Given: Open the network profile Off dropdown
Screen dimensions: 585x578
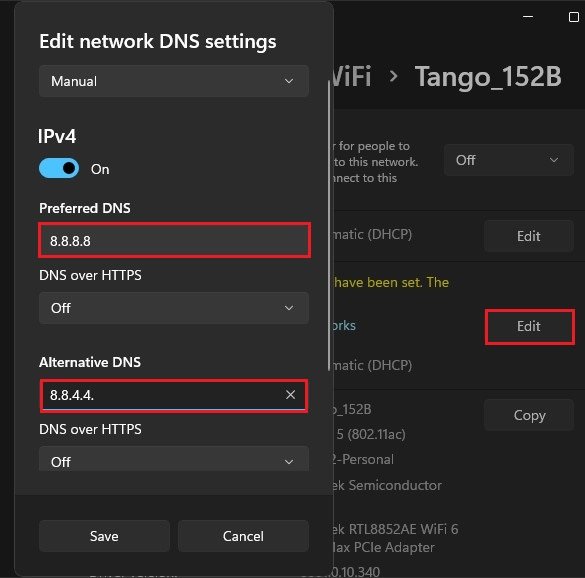Looking at the screenshot, I should click(x=509, y=160).
